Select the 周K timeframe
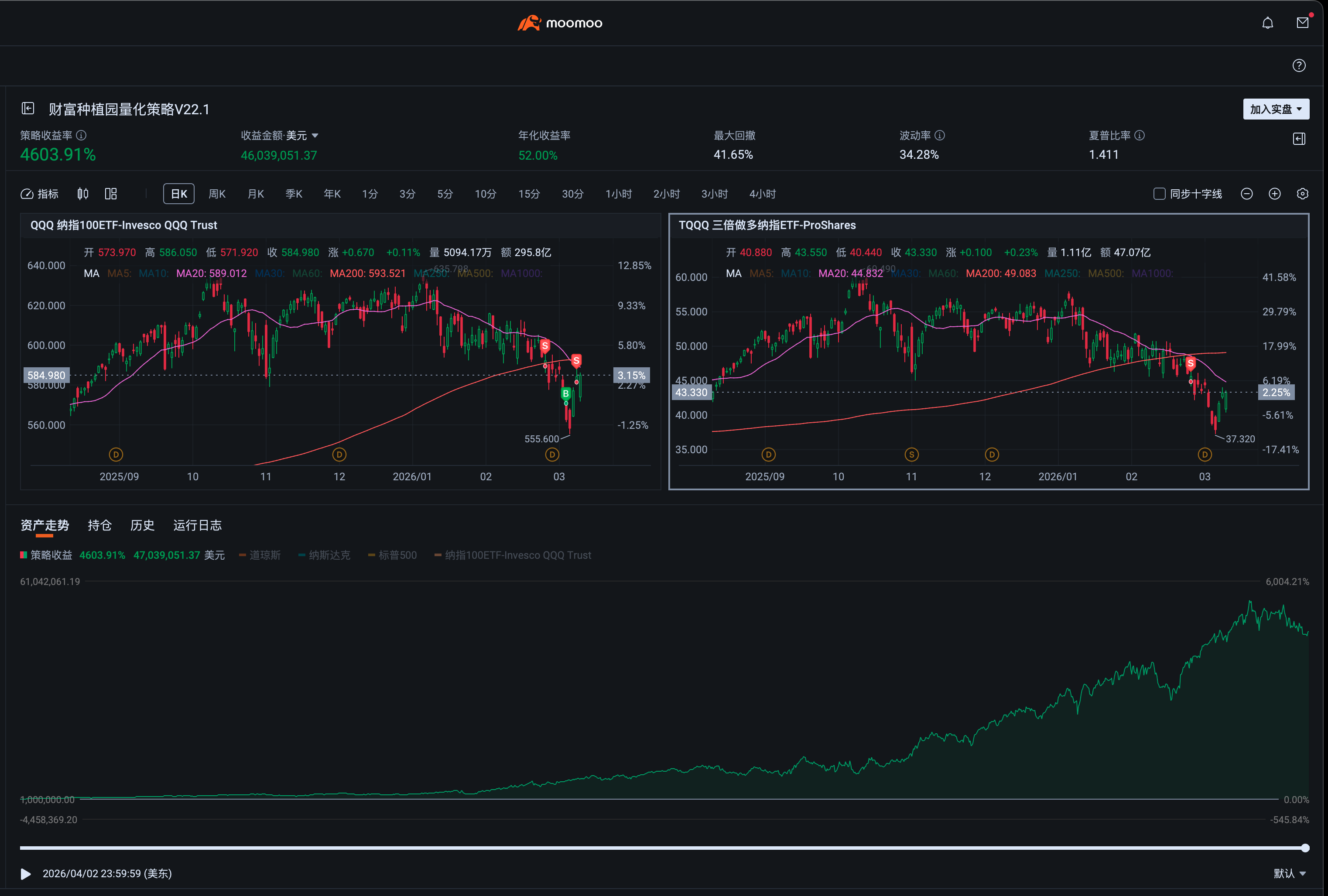1328x896 pixels. [x=217, y=194]
